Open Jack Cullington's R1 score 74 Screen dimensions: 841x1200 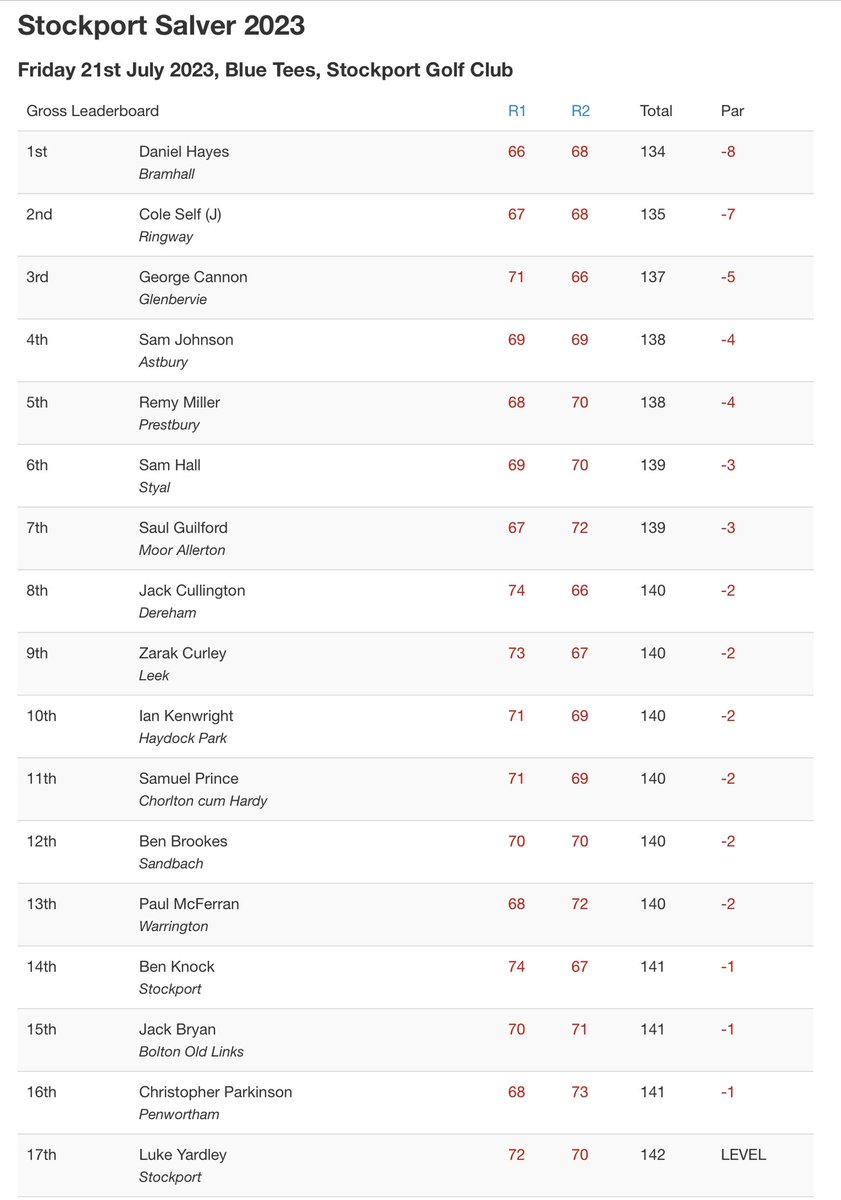pyautogui.click(x=516, y=591)
